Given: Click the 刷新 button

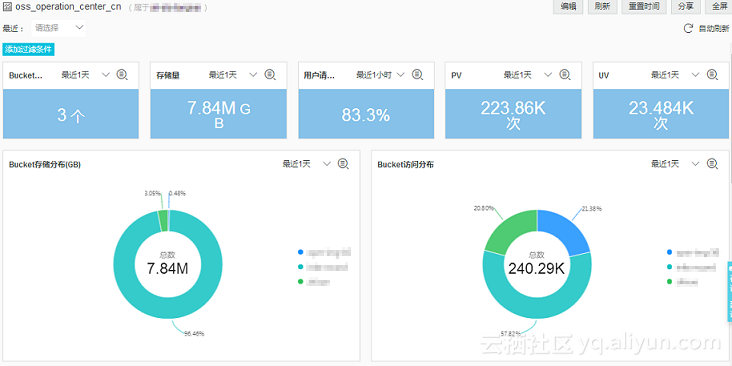Looking at the screenshot, I should pyautogui.click(x=602, y=7).
